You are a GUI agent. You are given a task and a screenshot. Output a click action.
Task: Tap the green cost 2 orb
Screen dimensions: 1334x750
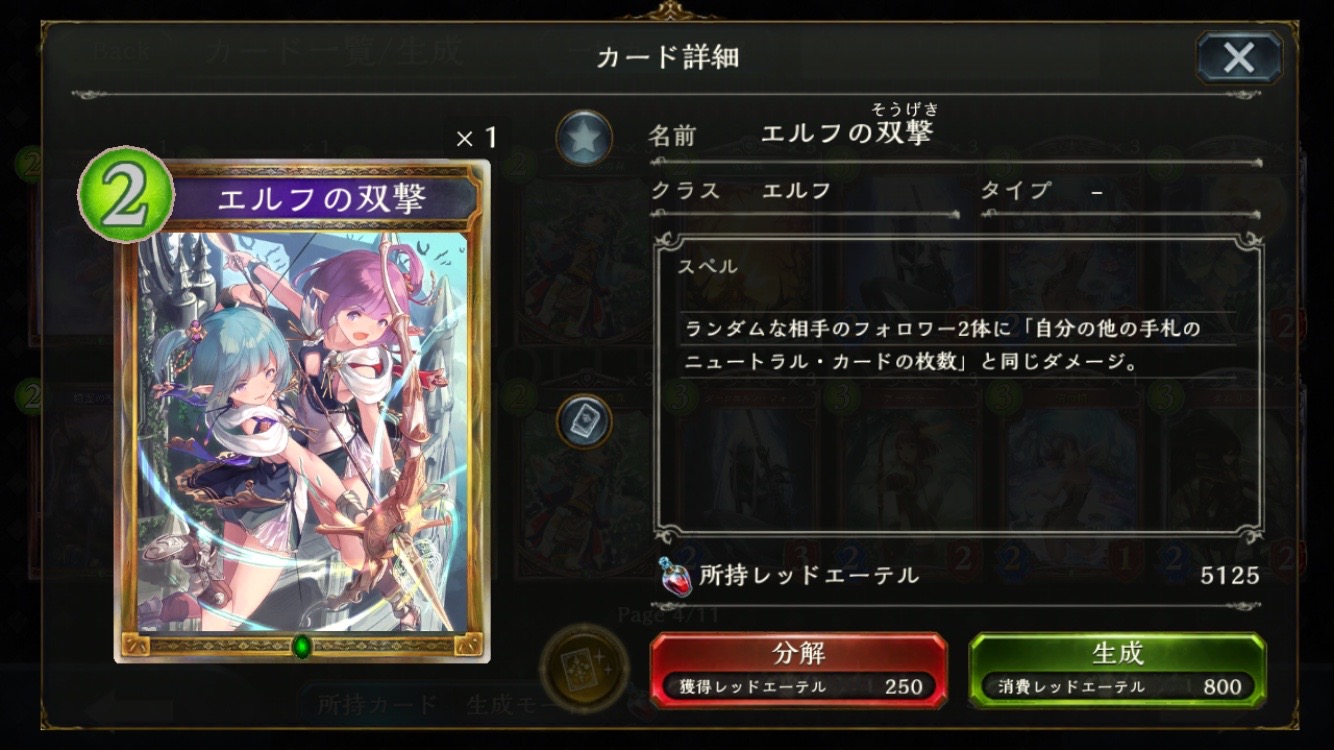coord(125,194)
